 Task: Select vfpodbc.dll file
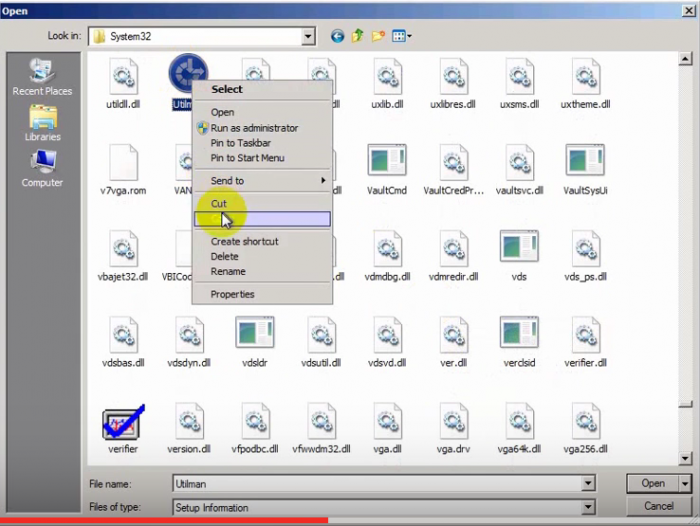pos(255,429)
